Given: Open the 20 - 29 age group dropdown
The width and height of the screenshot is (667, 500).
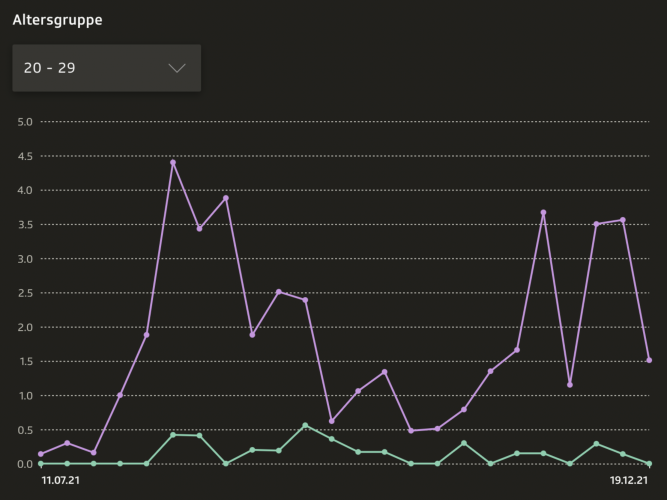Looking at the screenshot, I should 106,68.
